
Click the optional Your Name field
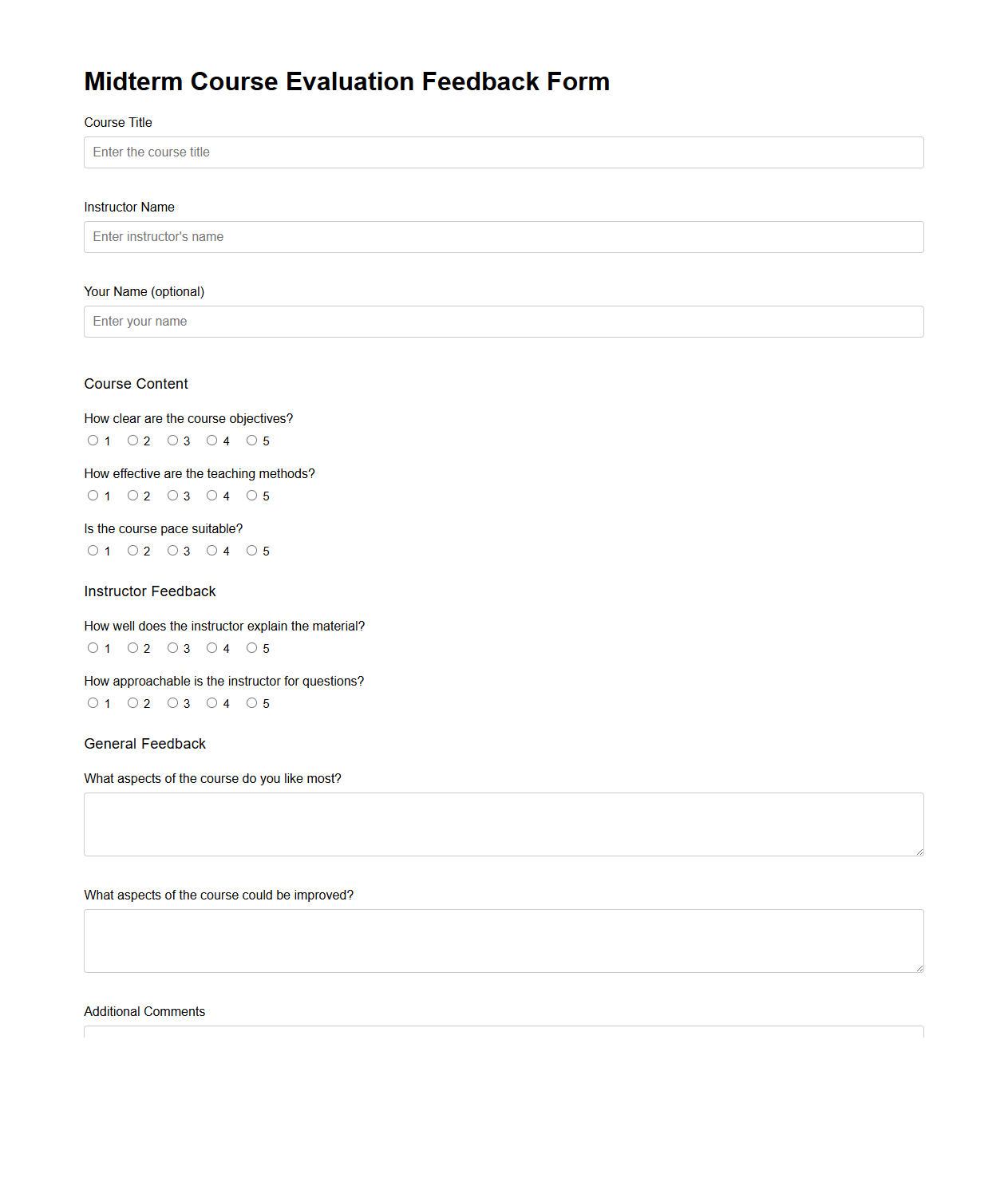point(504,321)
